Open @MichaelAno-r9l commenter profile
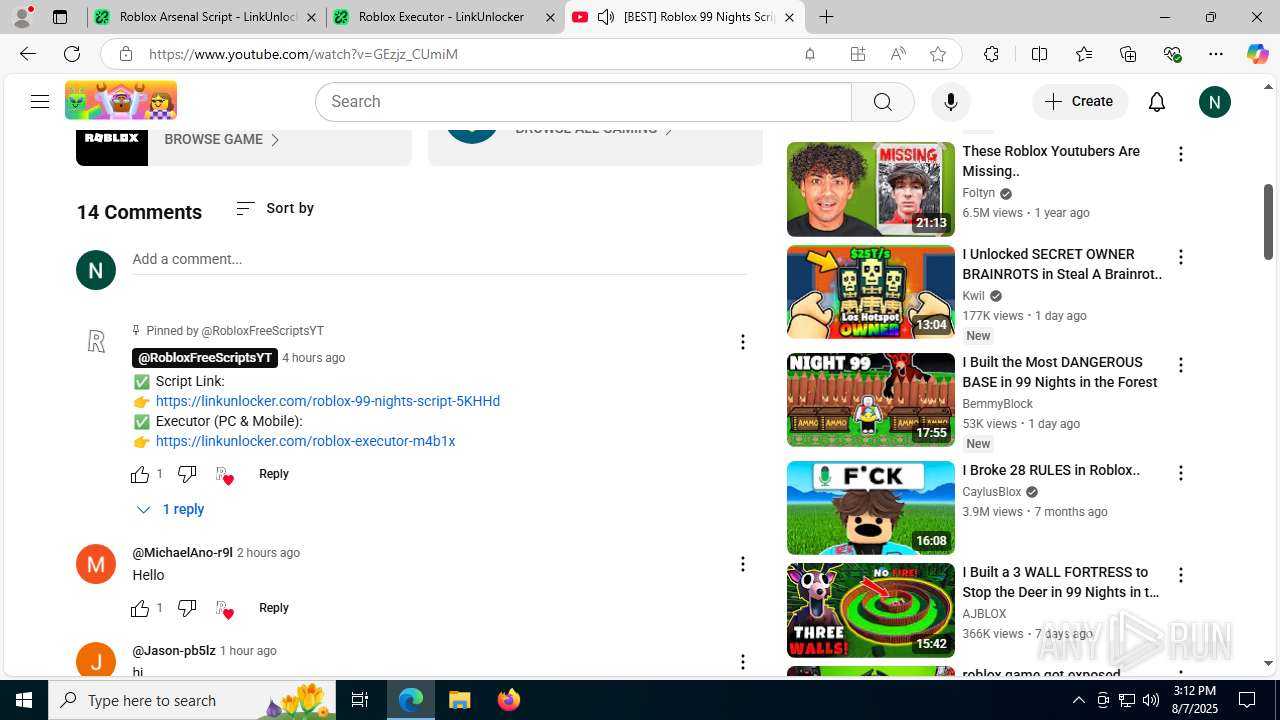Image resolution: width=1280 pixels, height=720 pixels. tap(182, 553)
